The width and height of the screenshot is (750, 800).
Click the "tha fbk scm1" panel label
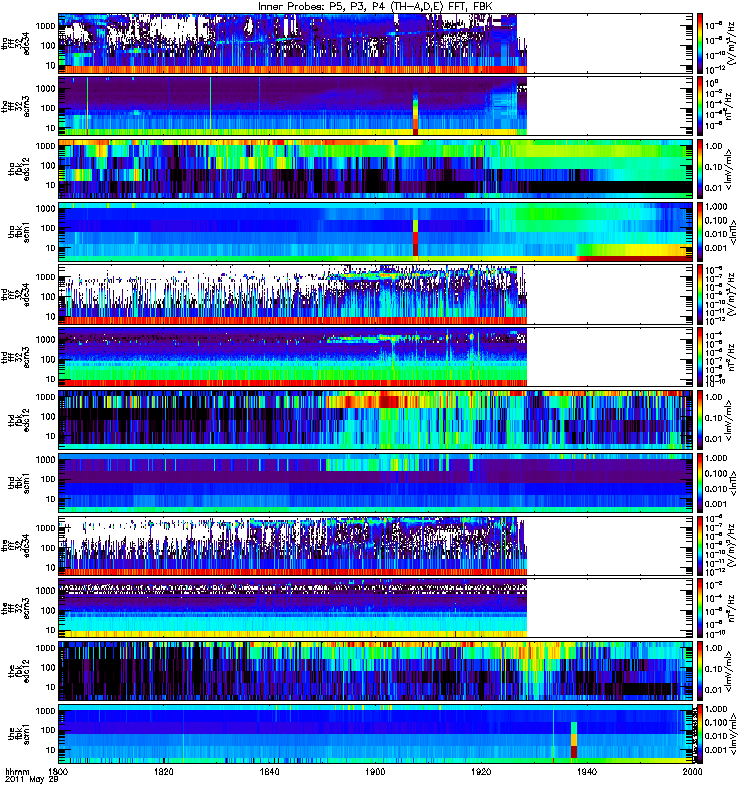[19, 232]
